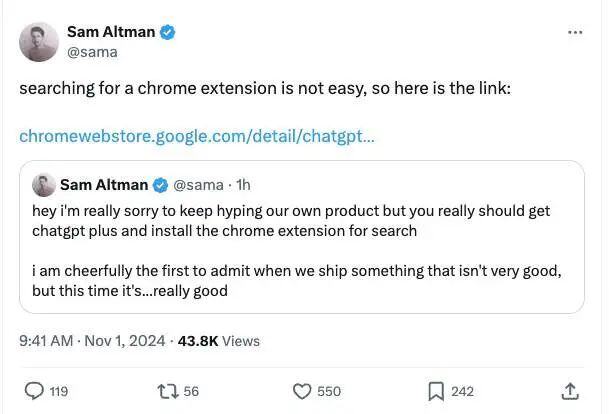Like the tweet with the heart icon
This screenshot has width=609, height=414.
302,391
